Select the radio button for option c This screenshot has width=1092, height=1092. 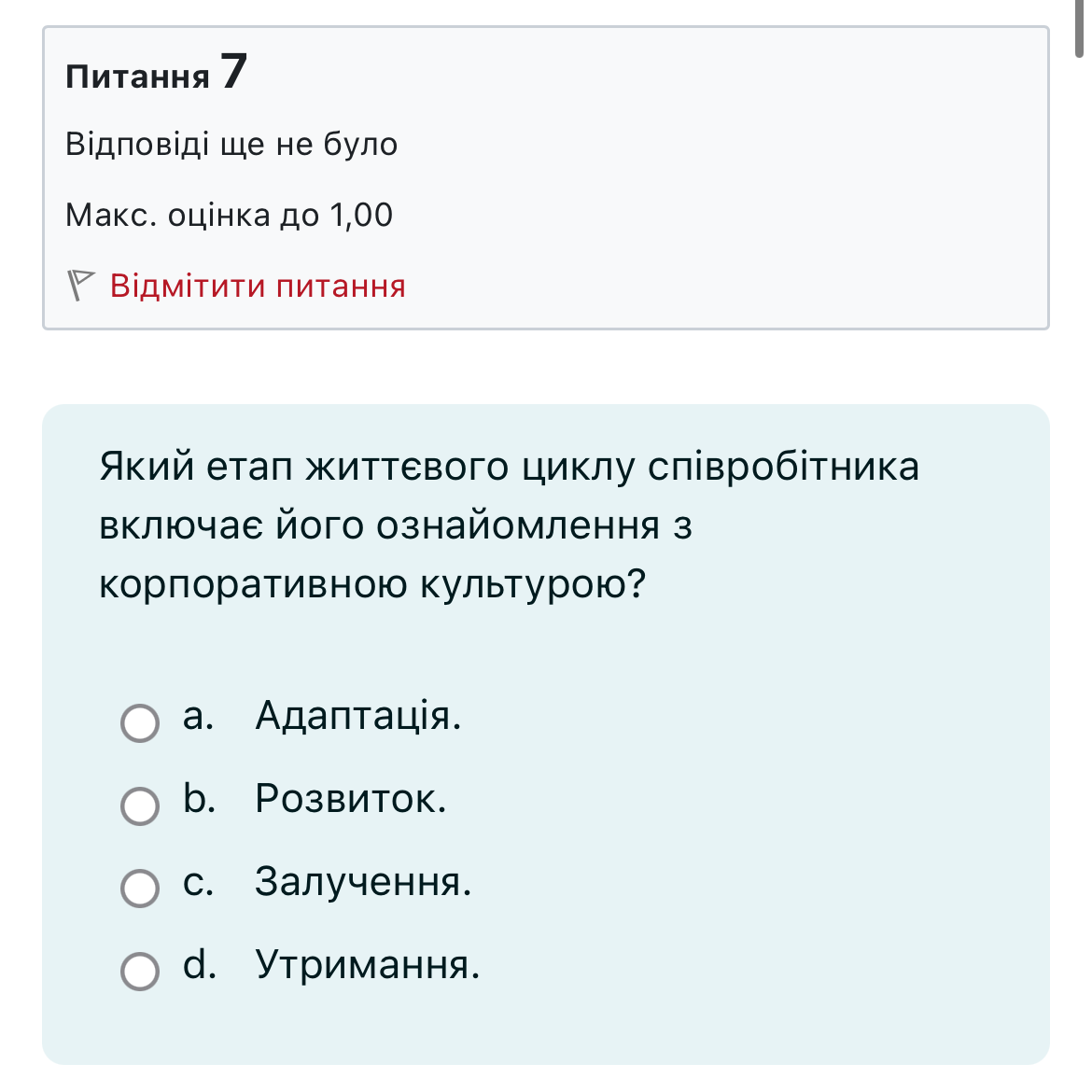140,888
